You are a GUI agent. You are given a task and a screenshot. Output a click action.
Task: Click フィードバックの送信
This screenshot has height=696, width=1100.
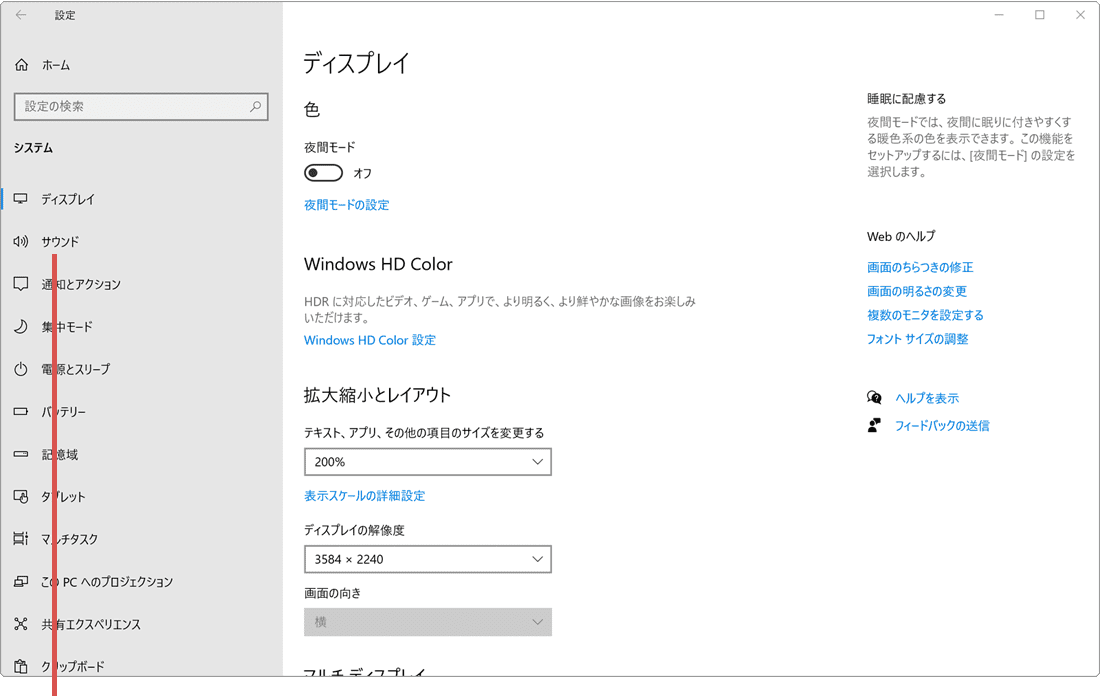[x=941, y=425]
